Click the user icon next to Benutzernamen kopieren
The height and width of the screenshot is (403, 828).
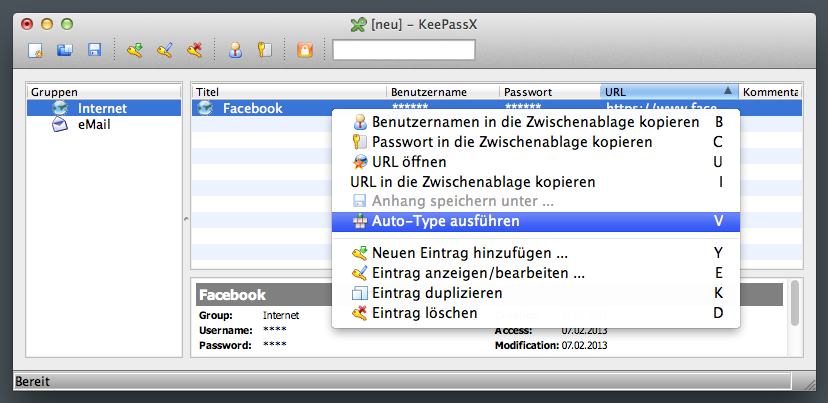pyautogui.click(x=360, y=122)
